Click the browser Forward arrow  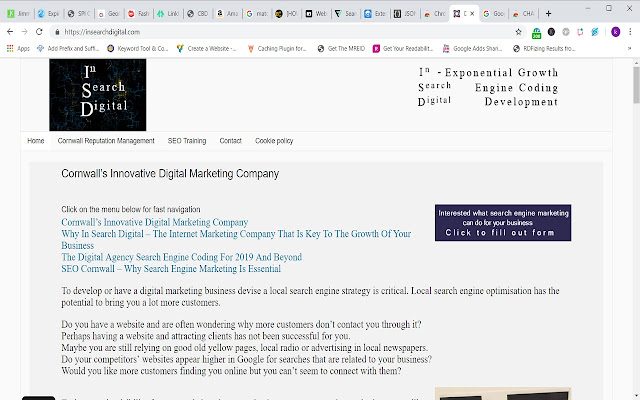[x=24, y=32]
